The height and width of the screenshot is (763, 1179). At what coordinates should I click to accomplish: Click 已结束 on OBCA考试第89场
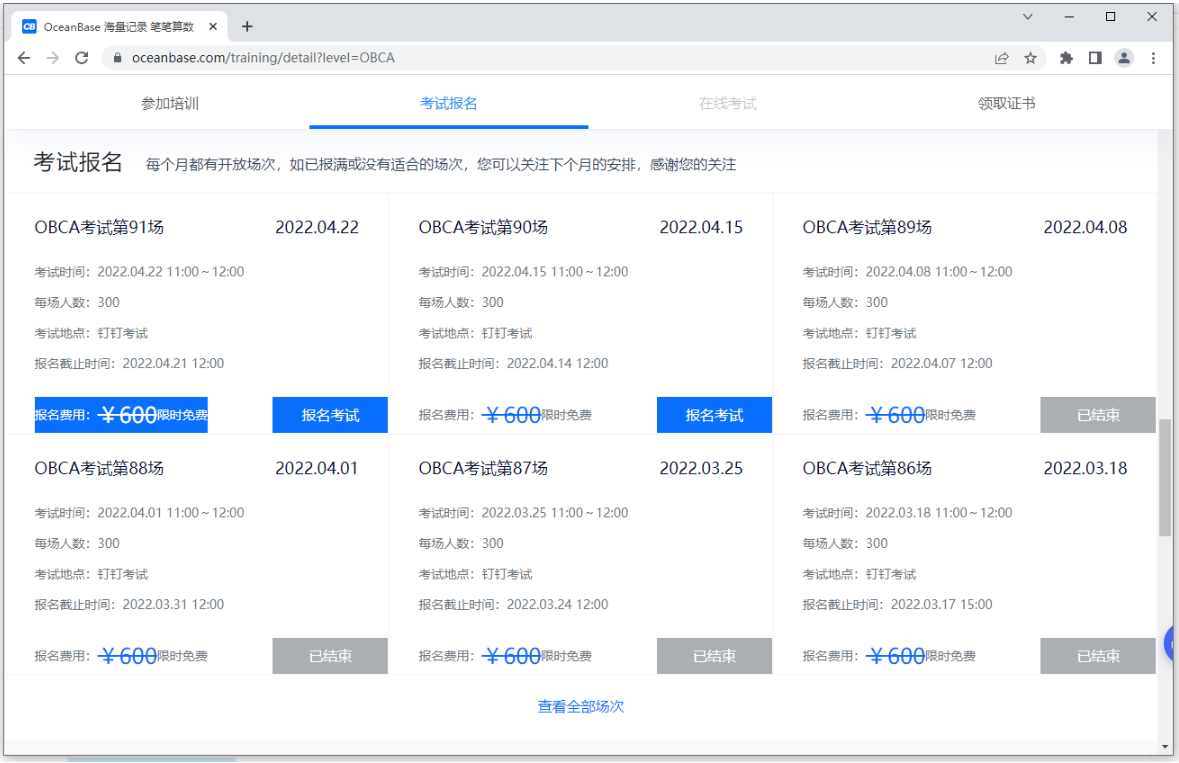(1098, 415)
